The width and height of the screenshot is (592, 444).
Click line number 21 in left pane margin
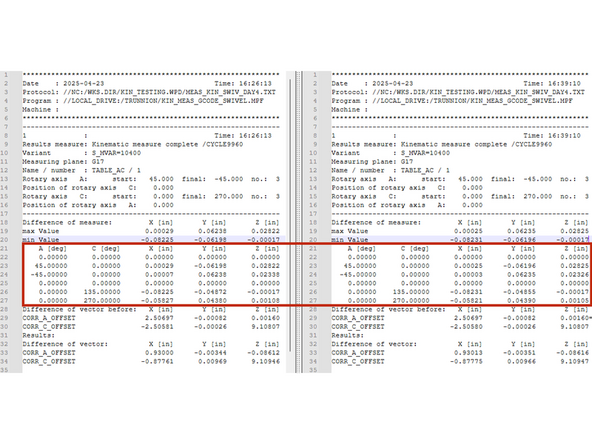(5, 248)
